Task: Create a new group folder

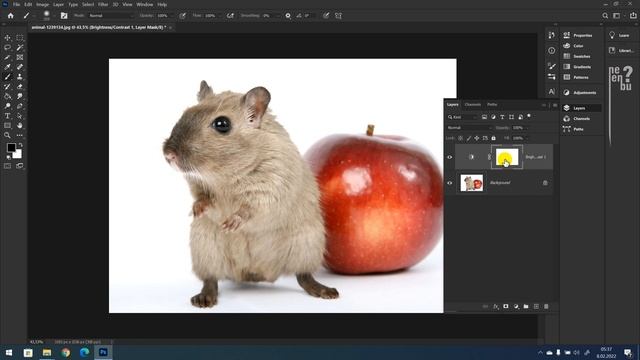Action: [x=526, y=307]
